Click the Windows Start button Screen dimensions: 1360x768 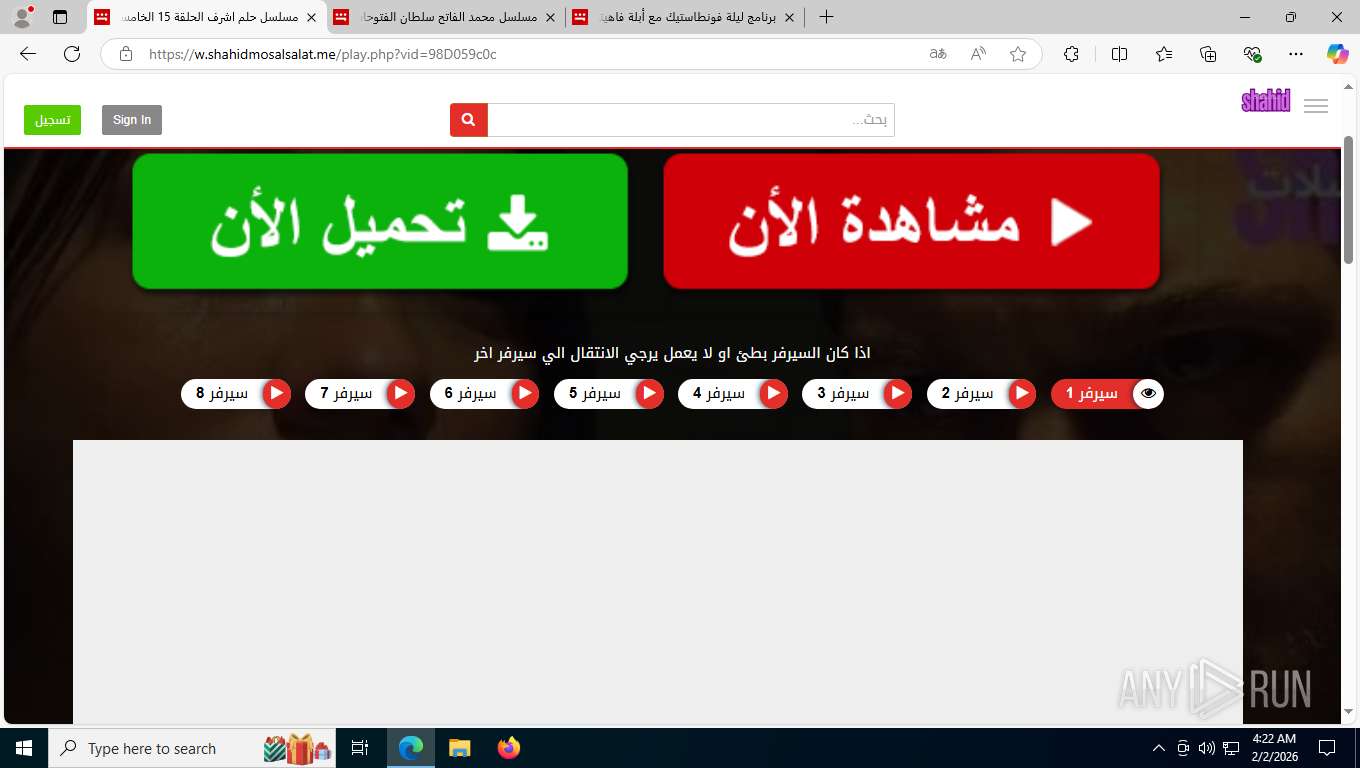point(24,748)
